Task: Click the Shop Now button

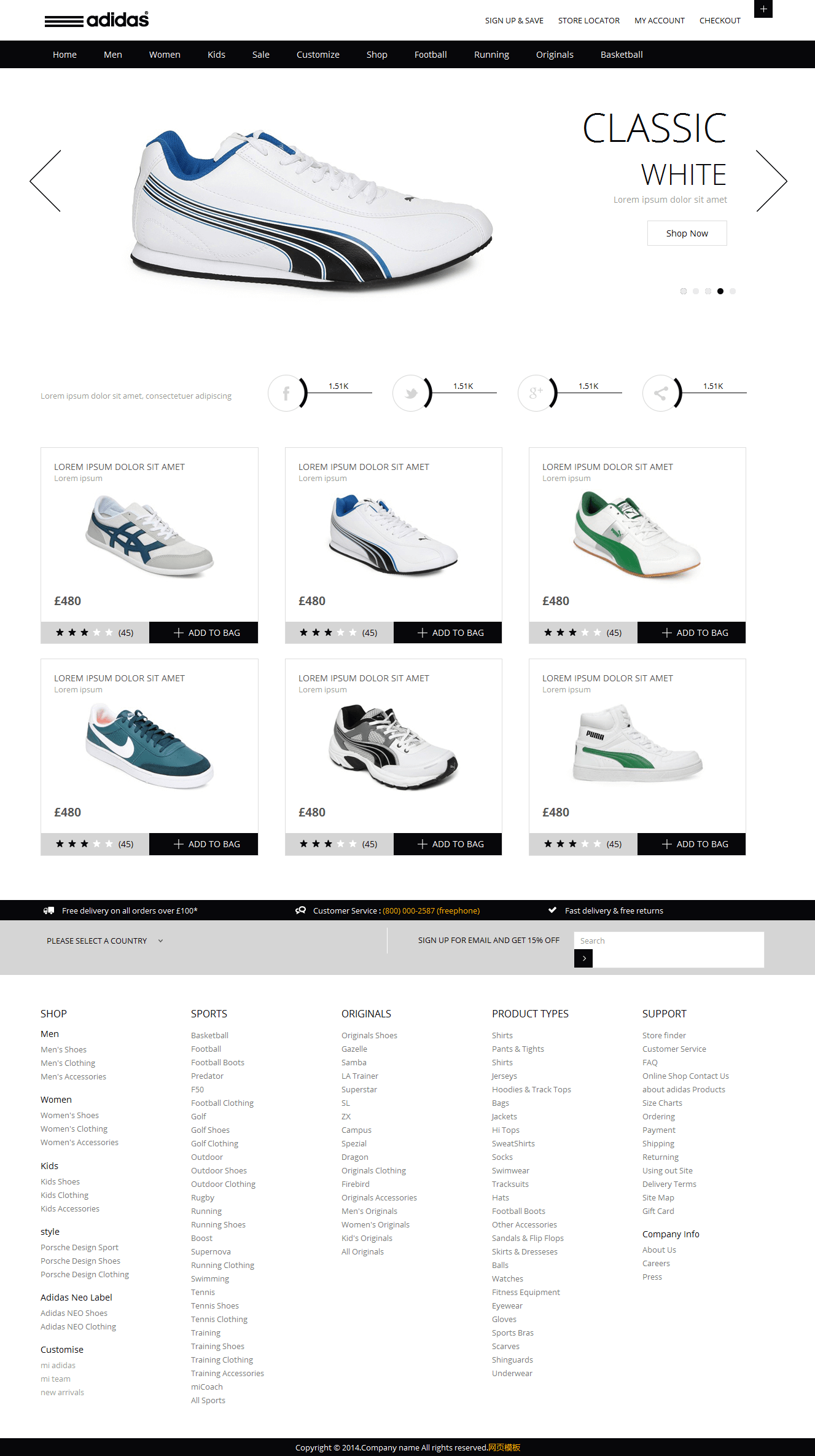Action: tap(687, 233)
